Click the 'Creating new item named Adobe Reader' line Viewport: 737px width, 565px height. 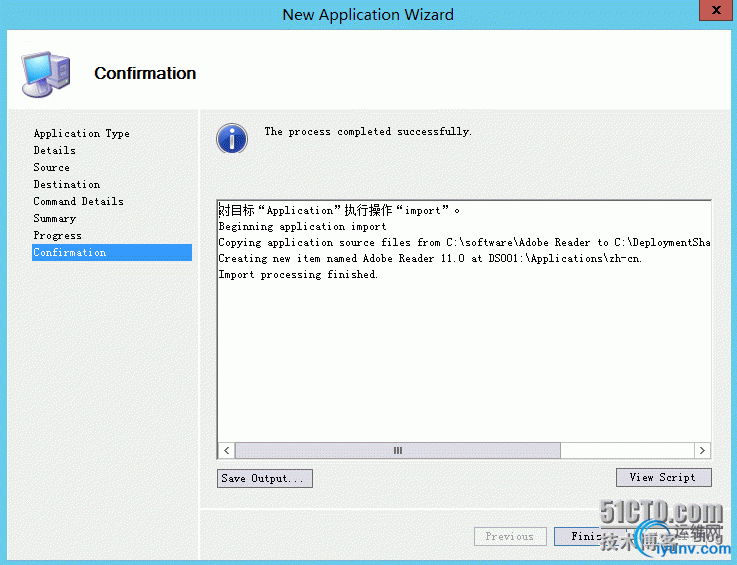pos(430,259)
